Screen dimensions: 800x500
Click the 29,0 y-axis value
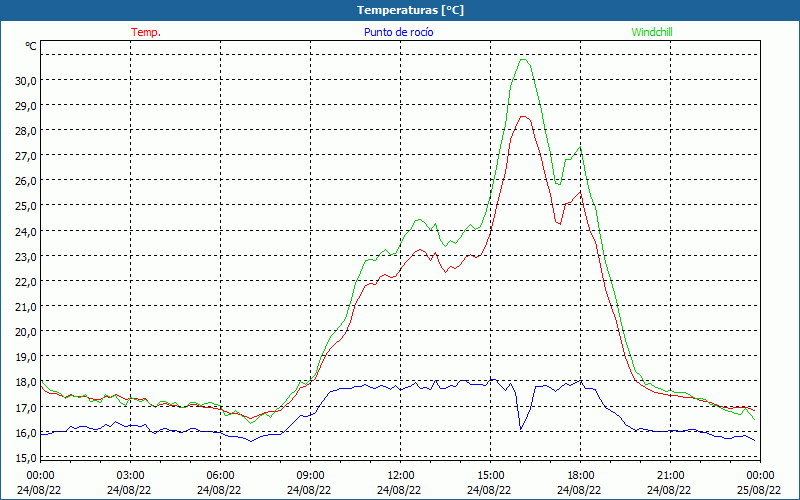point(26,106)
